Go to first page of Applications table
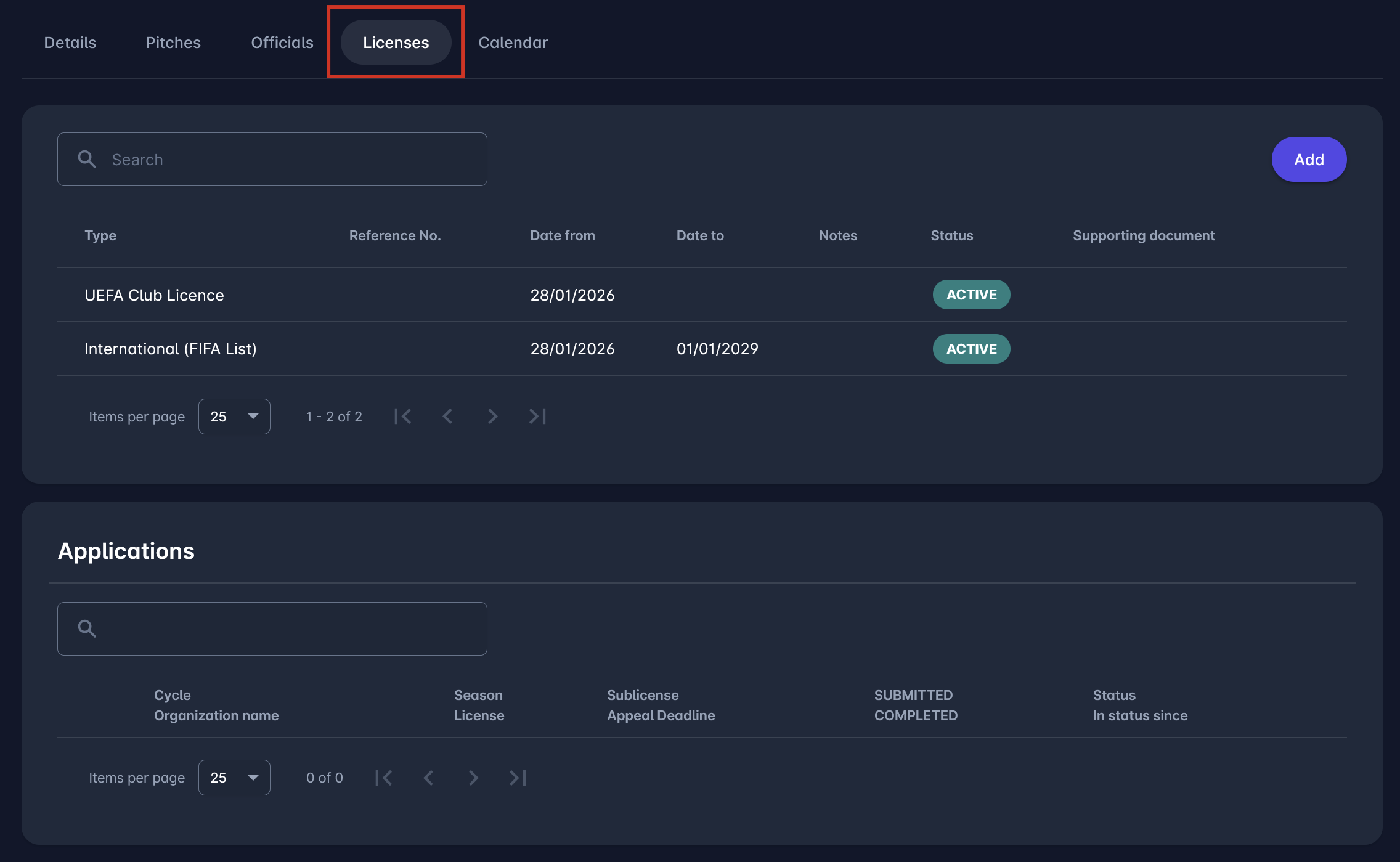The image size is (1400, 862). tap(384, 778)
